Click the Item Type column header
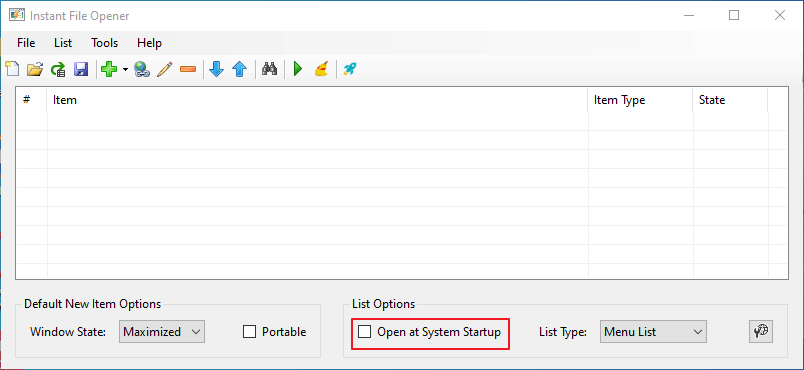The height and width of the screenshot is (370, 804). (641, 100)
